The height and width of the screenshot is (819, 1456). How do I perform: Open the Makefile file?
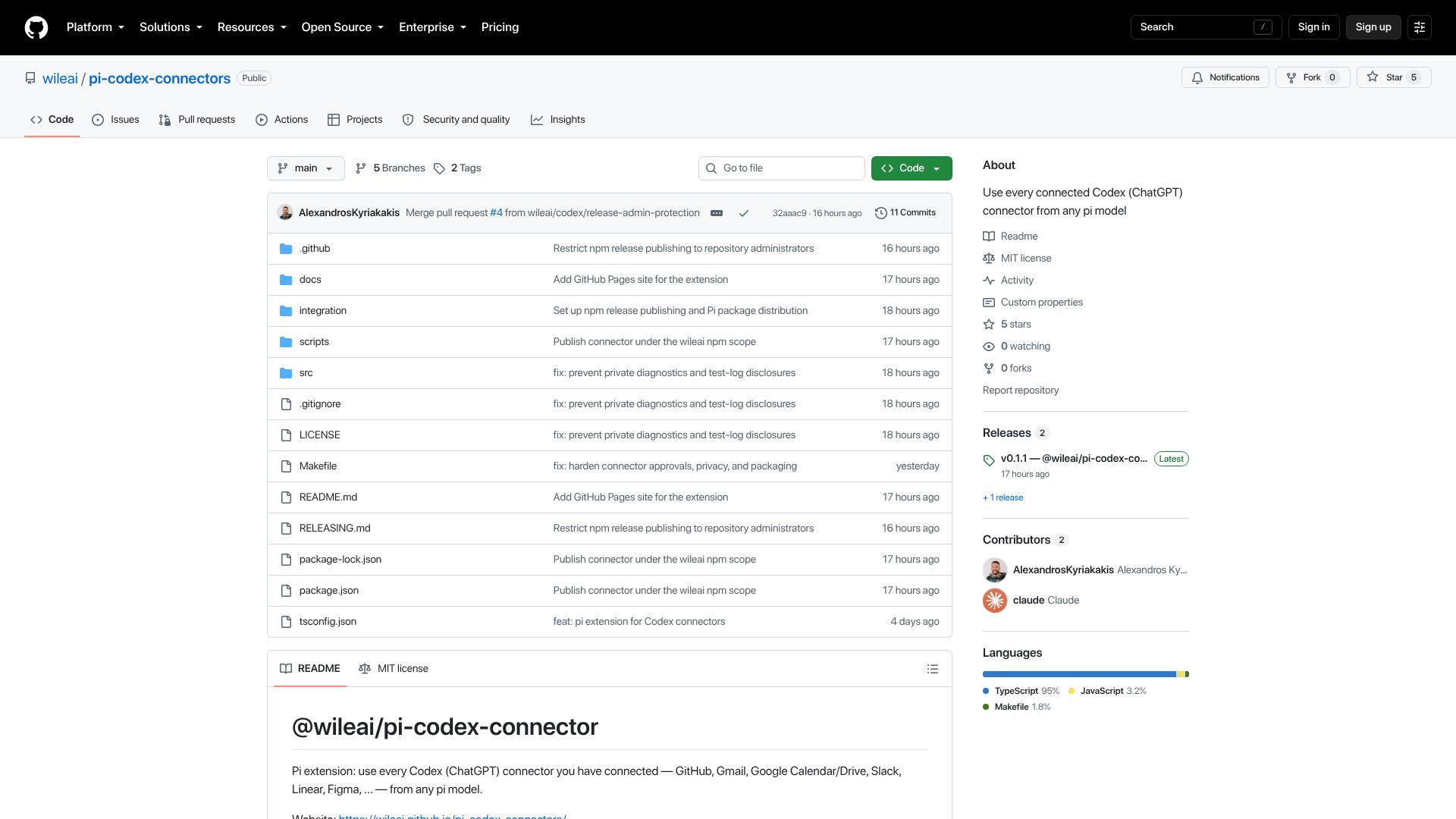tap(318, 466)
